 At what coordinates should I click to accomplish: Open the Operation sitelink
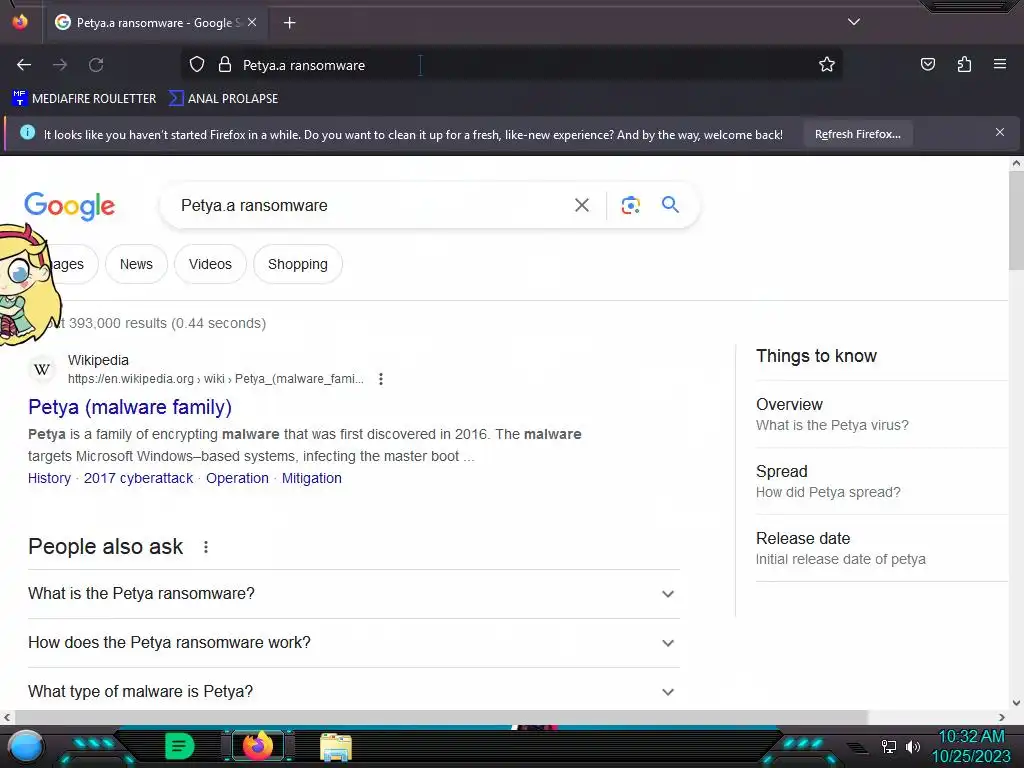tap(237, 478)
